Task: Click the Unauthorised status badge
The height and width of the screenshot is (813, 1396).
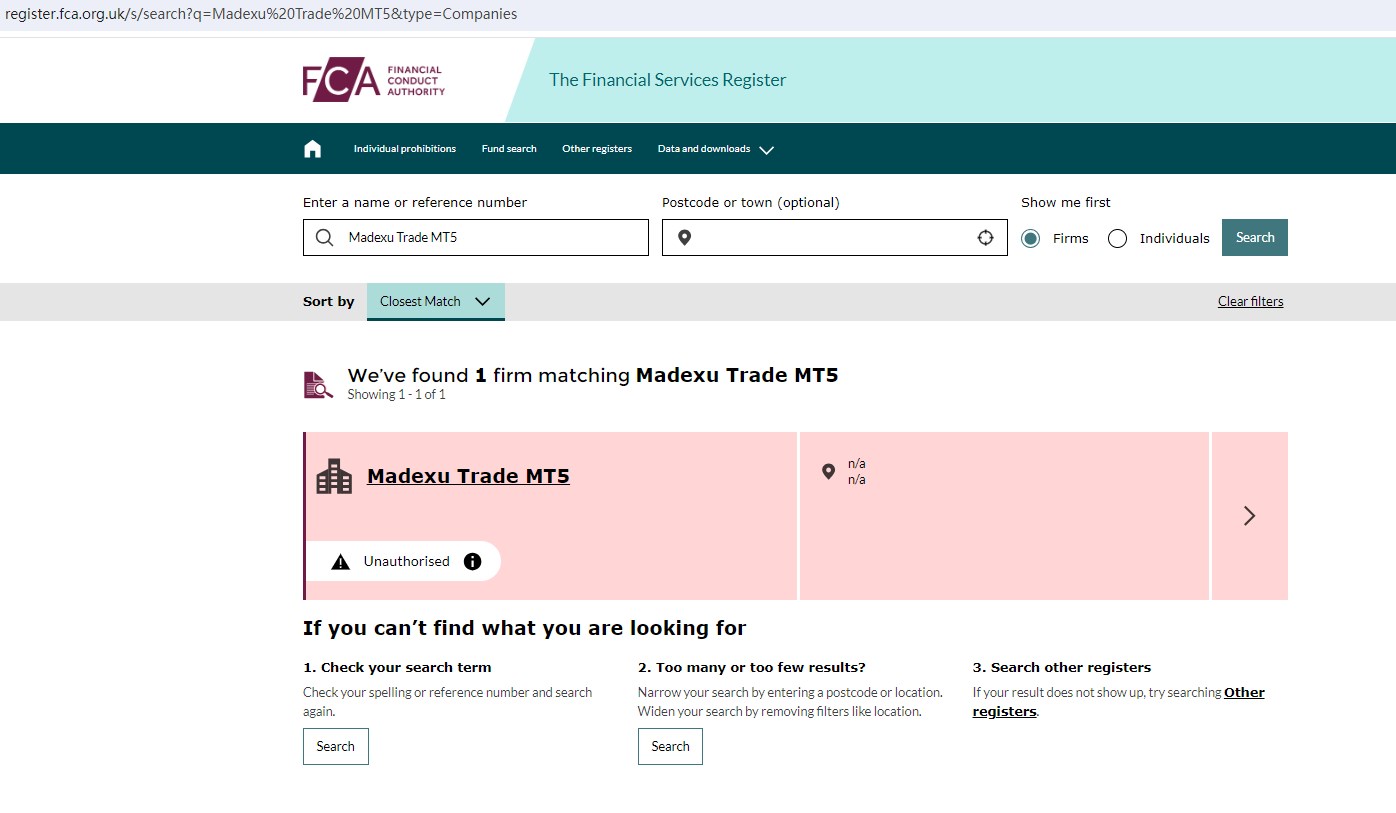Action: (x=403, y=561)
